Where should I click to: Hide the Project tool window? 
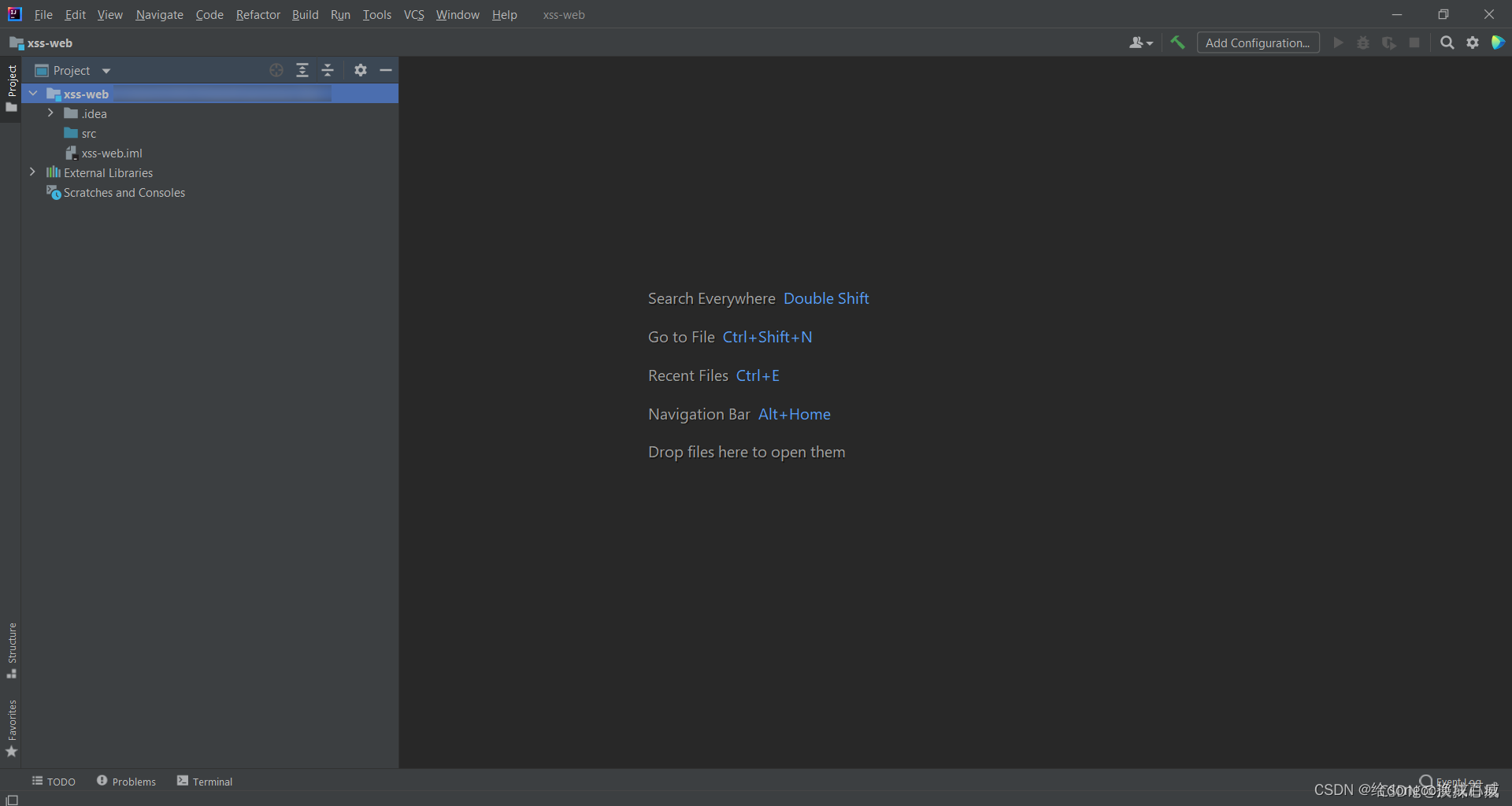point(386,70)
